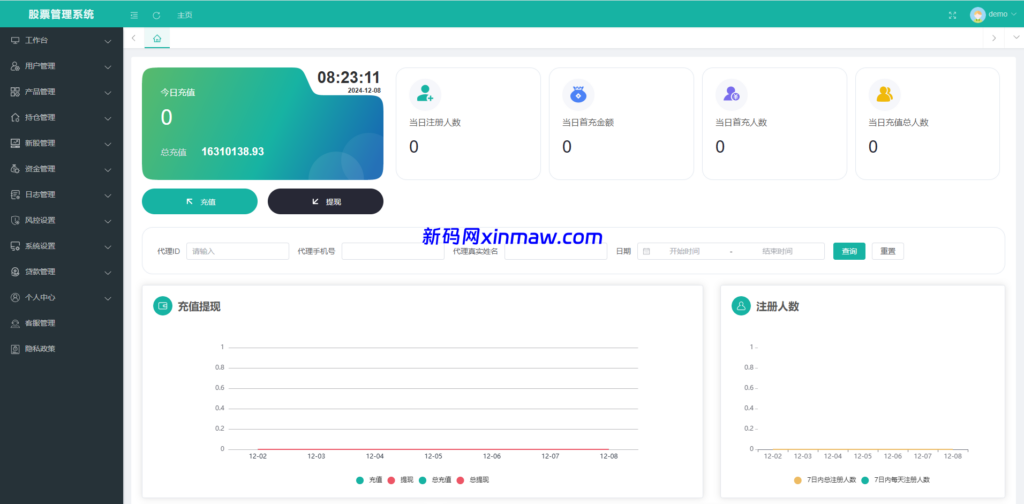
Task: Toggle the 充值 series in the chart legend
Action: click(369, 480)
